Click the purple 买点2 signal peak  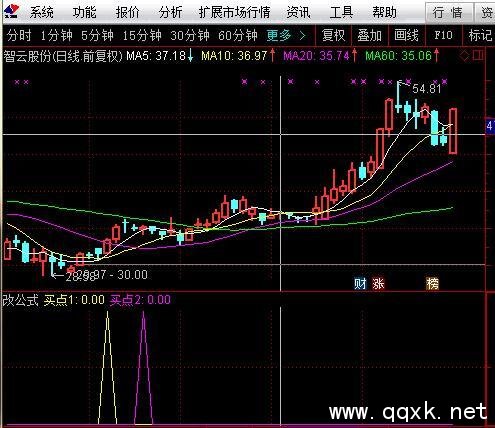pos(144,313)
